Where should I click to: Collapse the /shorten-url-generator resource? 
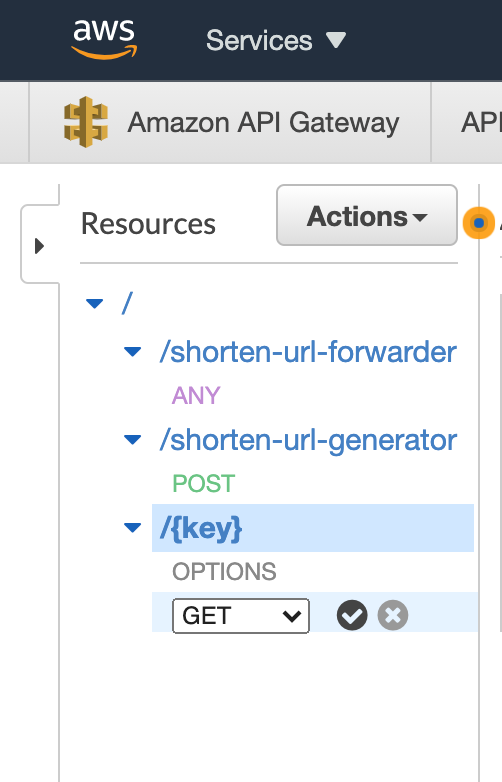click(132, 439)
